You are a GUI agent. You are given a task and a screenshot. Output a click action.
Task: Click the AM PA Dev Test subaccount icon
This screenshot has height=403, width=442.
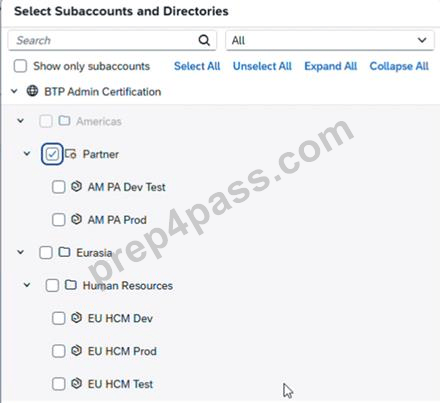tap(76, 186)
